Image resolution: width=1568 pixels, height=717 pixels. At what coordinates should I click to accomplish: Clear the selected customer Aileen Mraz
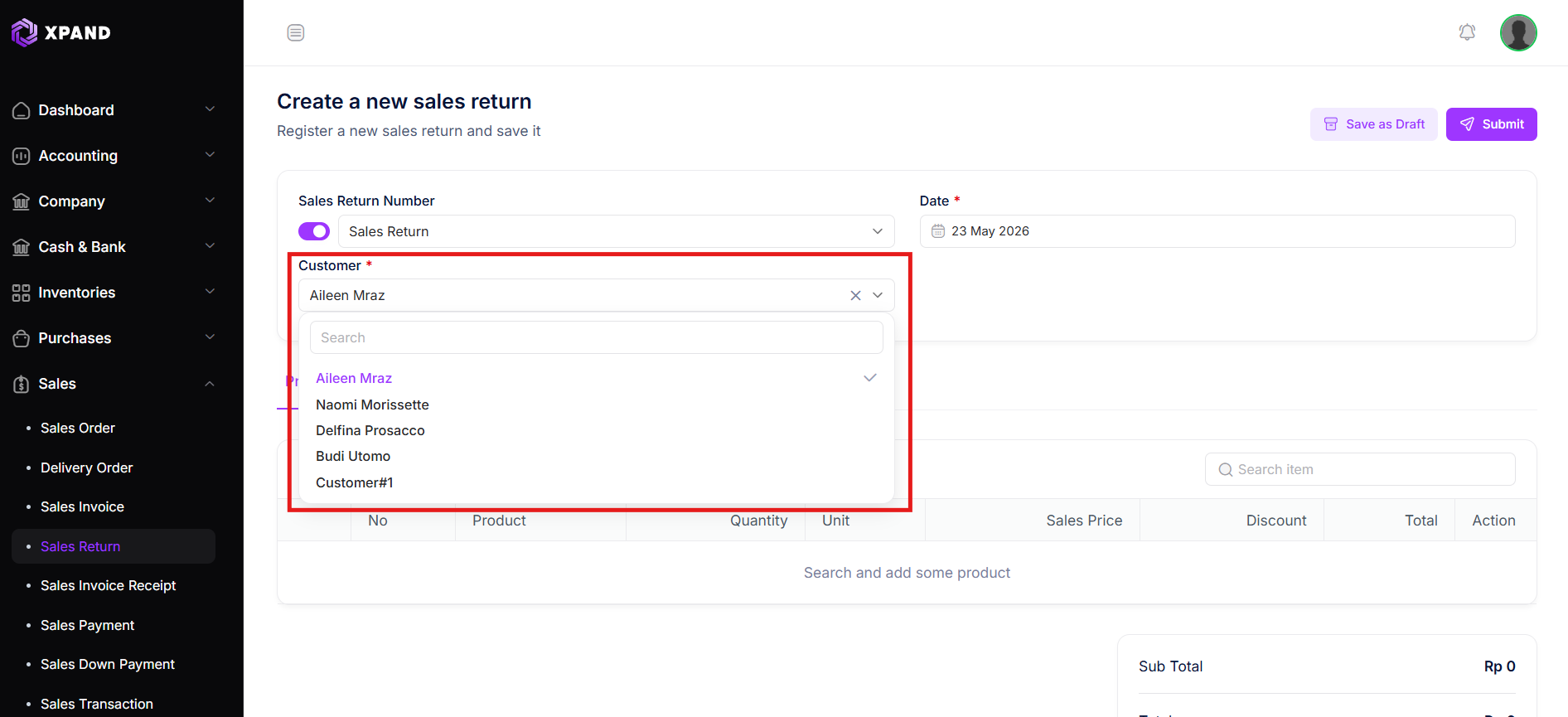point(855,295)
